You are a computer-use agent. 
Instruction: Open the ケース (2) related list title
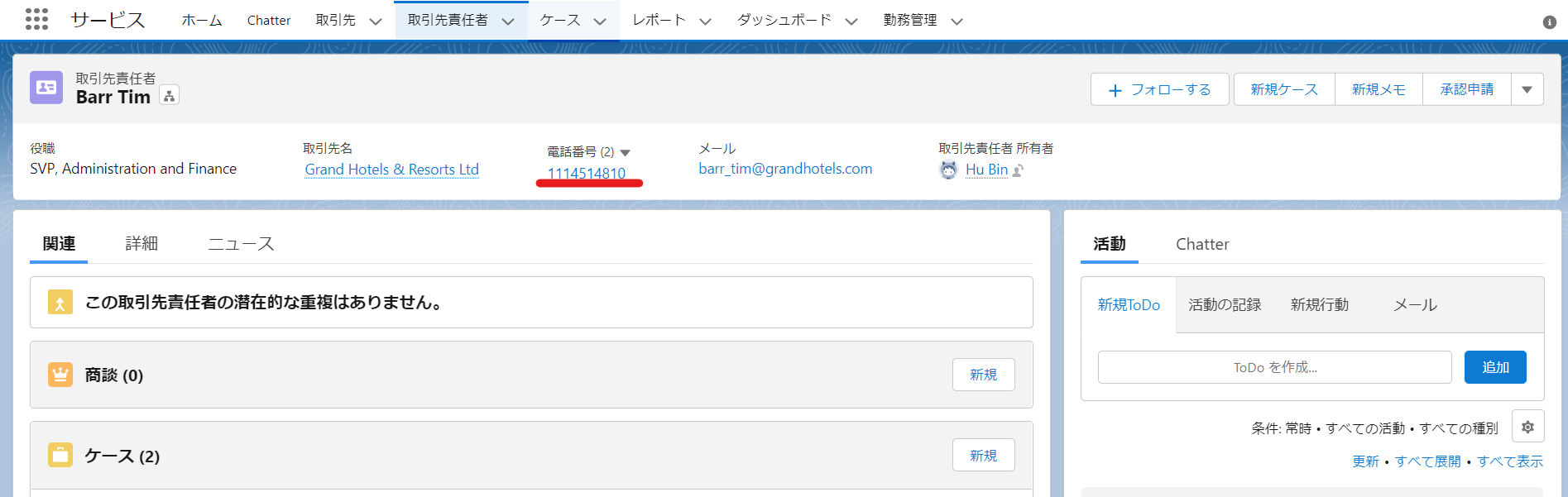122,456
